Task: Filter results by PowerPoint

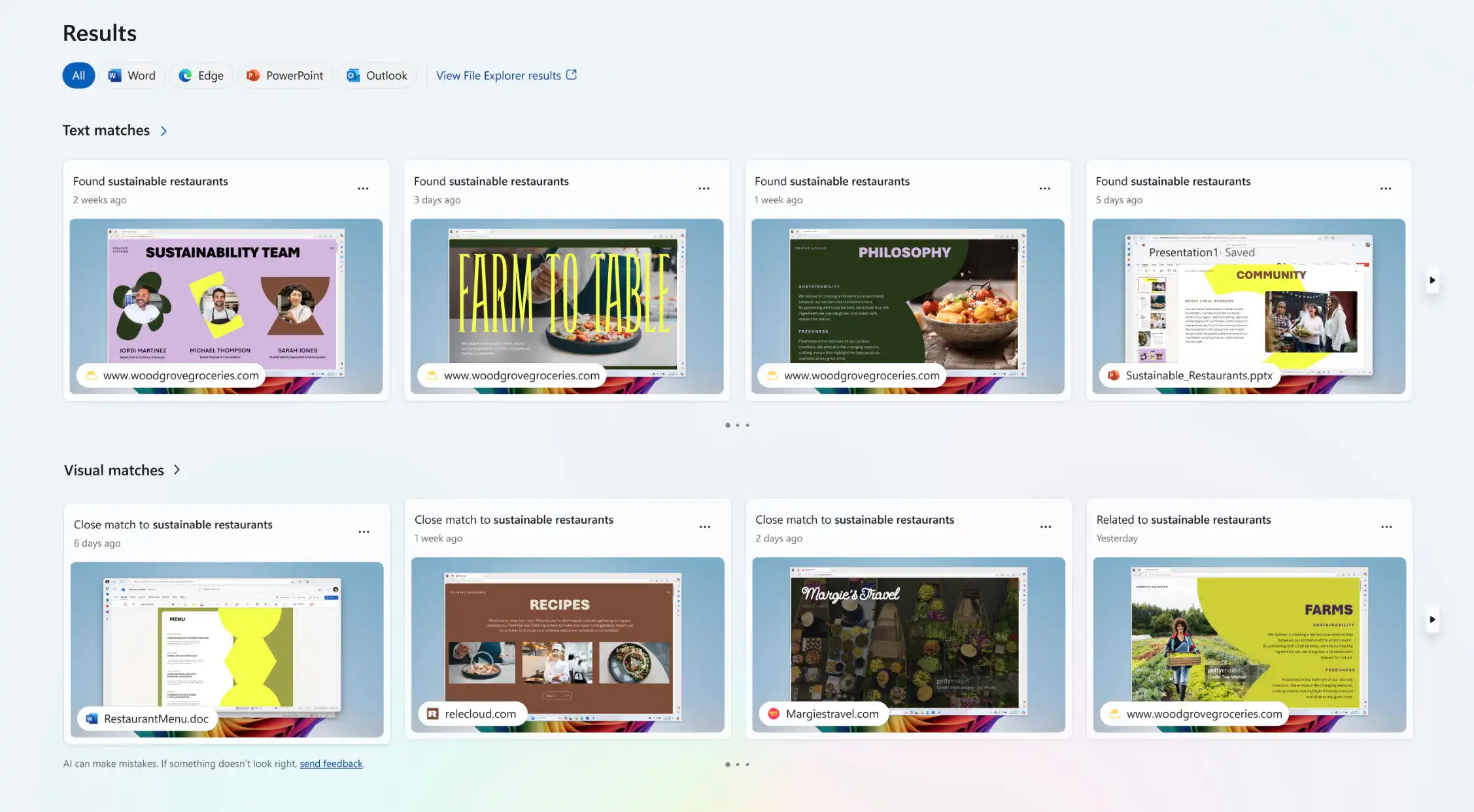Action: click(285, 75)
